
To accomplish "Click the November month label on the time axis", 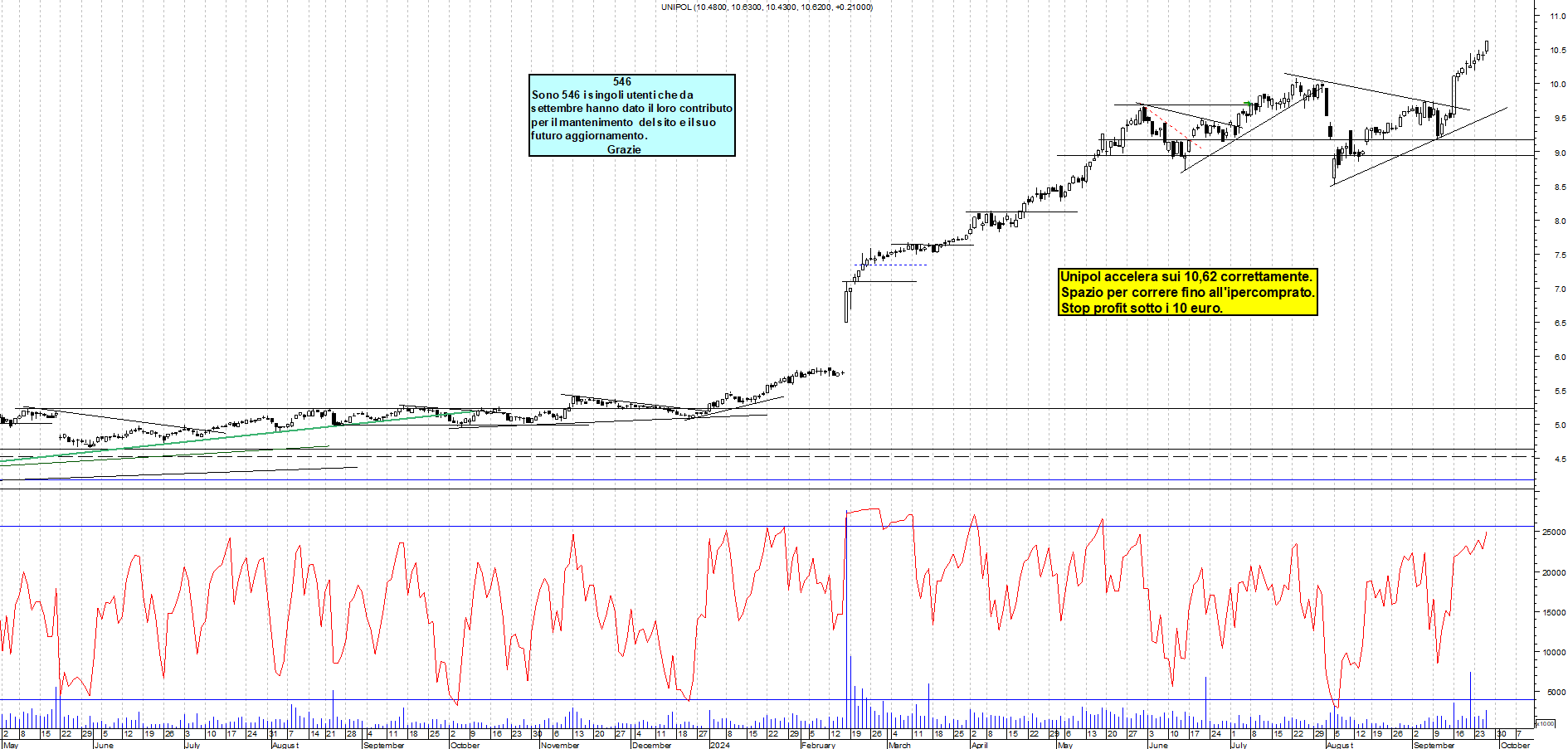I will (560, 745).
